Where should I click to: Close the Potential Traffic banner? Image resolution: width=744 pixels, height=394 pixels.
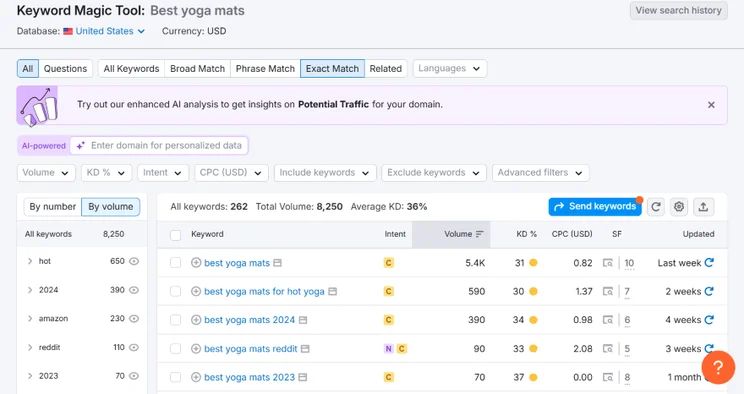711,105
